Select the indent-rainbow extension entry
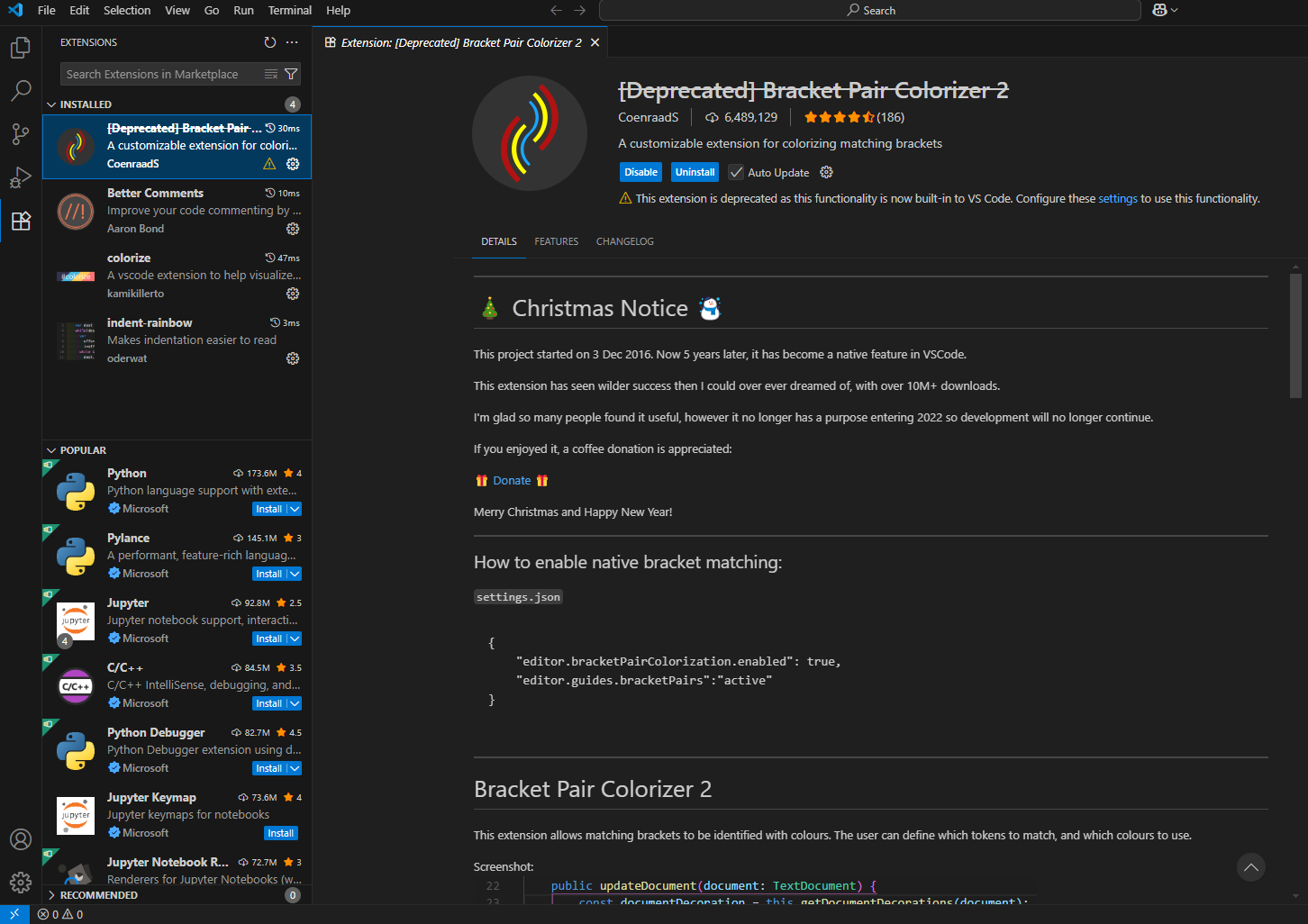 (177, 341)
